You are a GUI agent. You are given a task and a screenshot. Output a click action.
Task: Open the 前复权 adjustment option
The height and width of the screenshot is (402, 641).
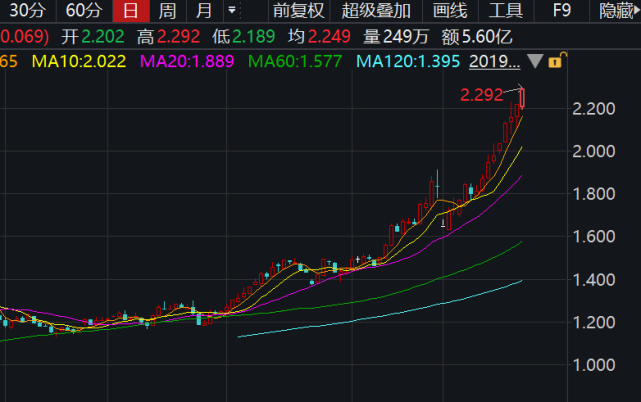click(x=299, y=11)
